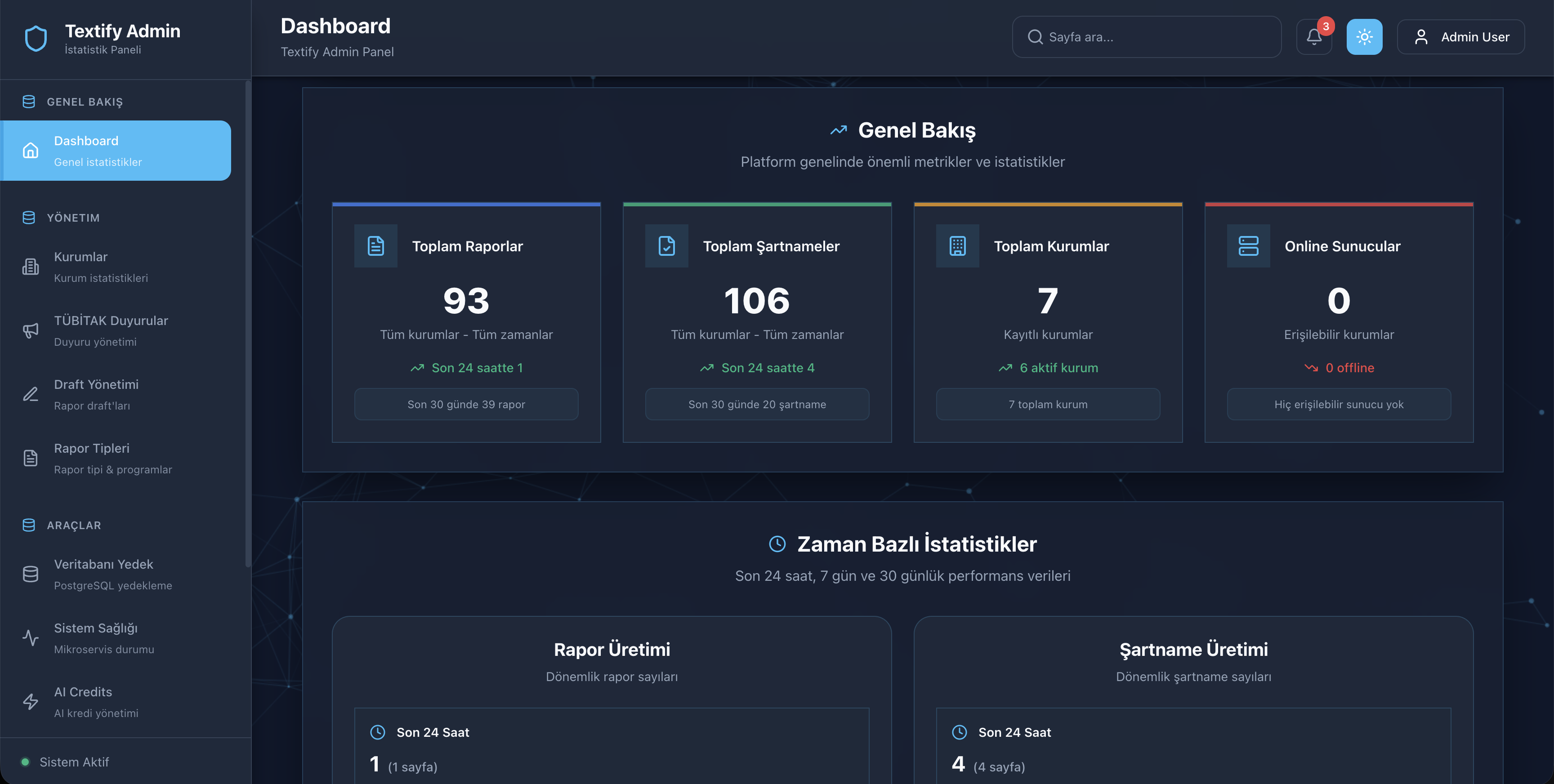Viewport: 1554px width, 784px height.
Task: Click the Draft Yönetimi pencil icon
Action: (30, 394)
